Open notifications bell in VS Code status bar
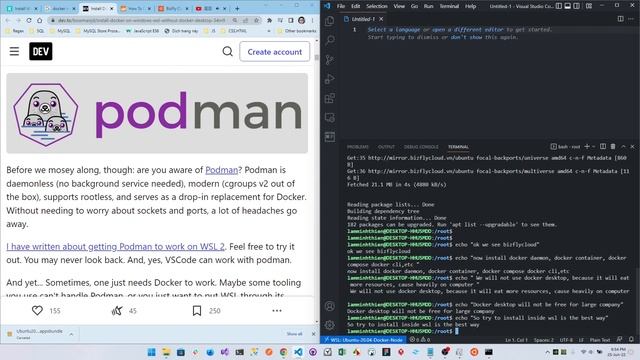Viewport: 640px width, 360px height. [631, 340]
